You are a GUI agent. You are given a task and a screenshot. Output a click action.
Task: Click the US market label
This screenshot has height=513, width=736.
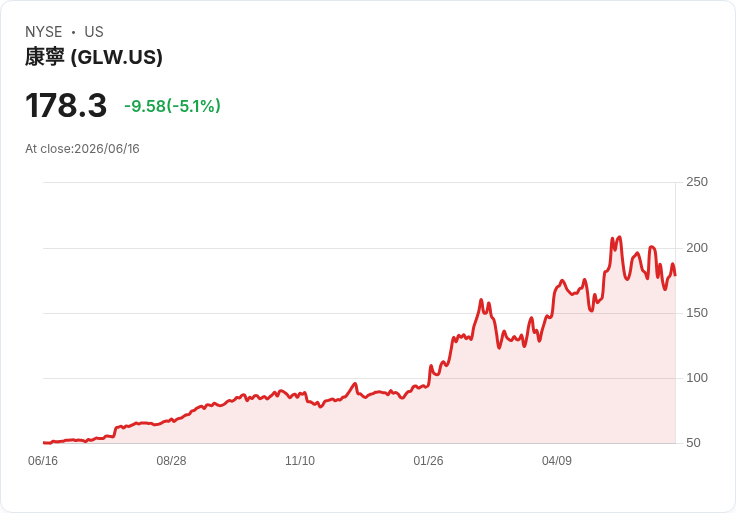(94, 32)
